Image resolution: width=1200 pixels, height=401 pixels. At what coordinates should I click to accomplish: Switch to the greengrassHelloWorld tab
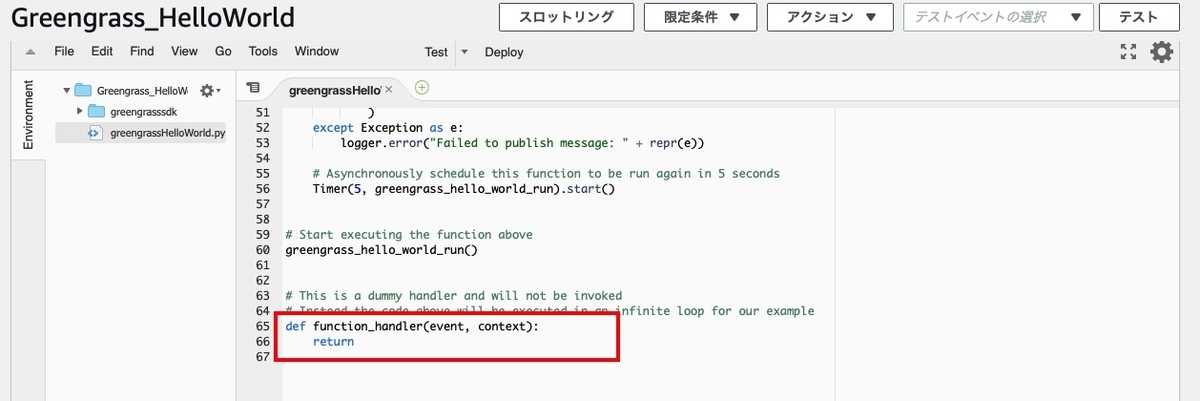[335, 90]
